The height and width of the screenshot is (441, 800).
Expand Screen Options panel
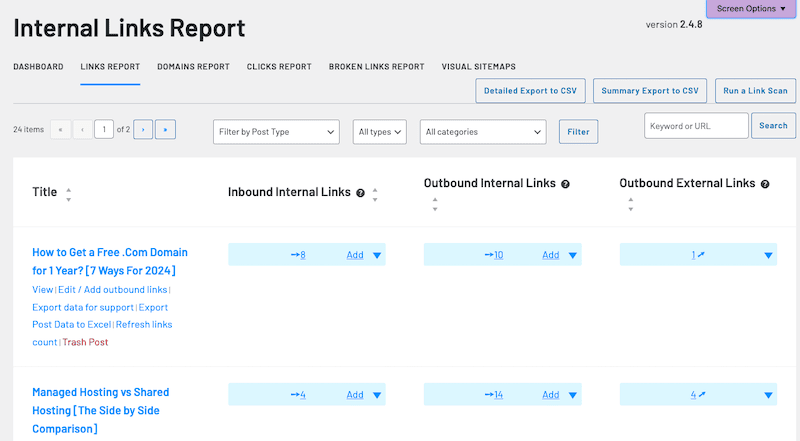[x=751, y=9]
